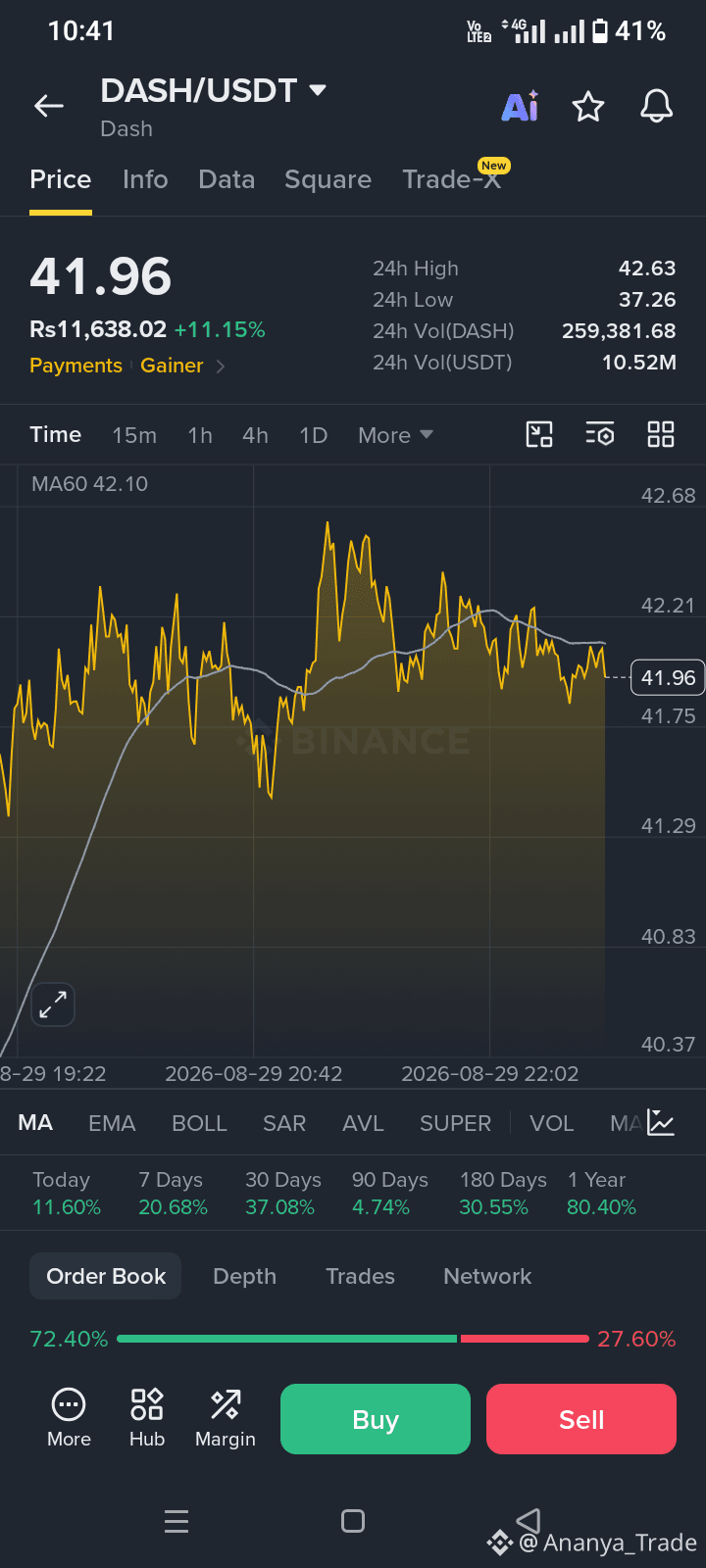The height and width of the screenshot is (1568, 706).
Task: Switch to the Network tab
Action: 487,1276
